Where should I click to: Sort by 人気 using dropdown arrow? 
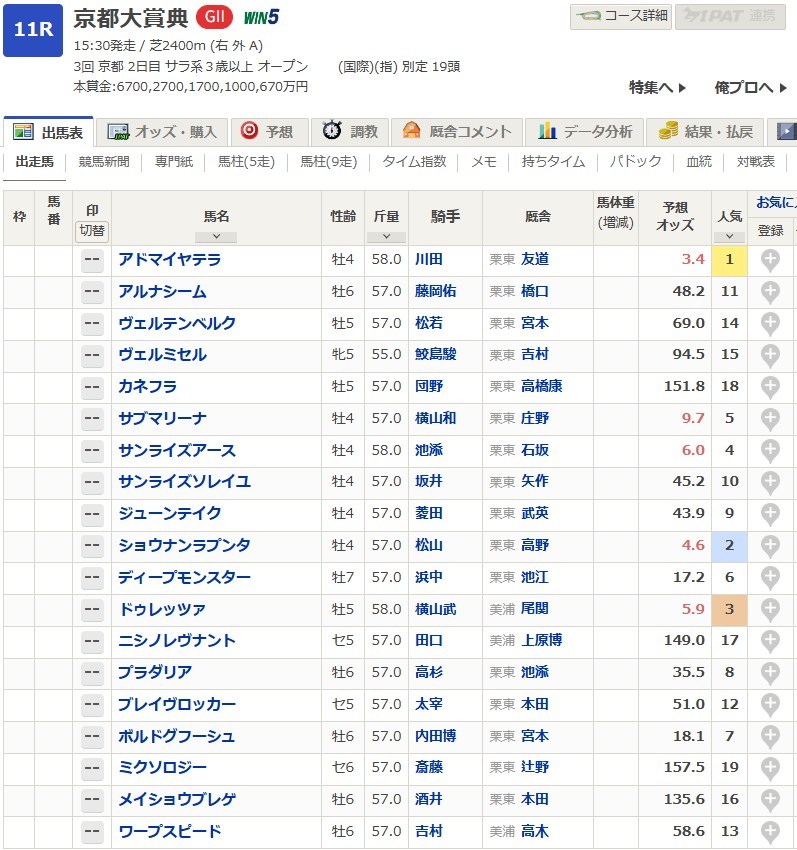click(729, 237)
